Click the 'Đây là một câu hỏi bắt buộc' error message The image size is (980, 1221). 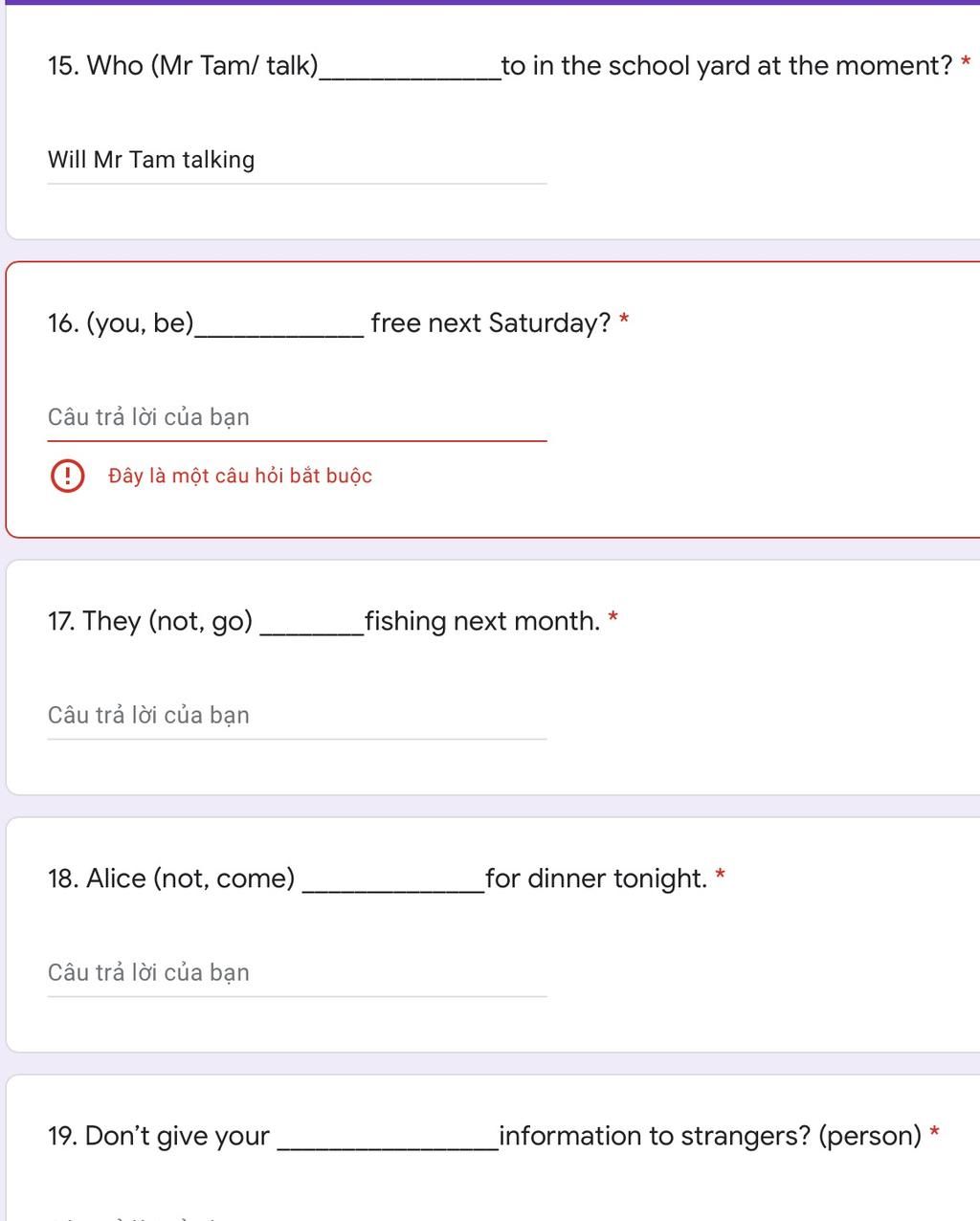click(x=240, y=476)
